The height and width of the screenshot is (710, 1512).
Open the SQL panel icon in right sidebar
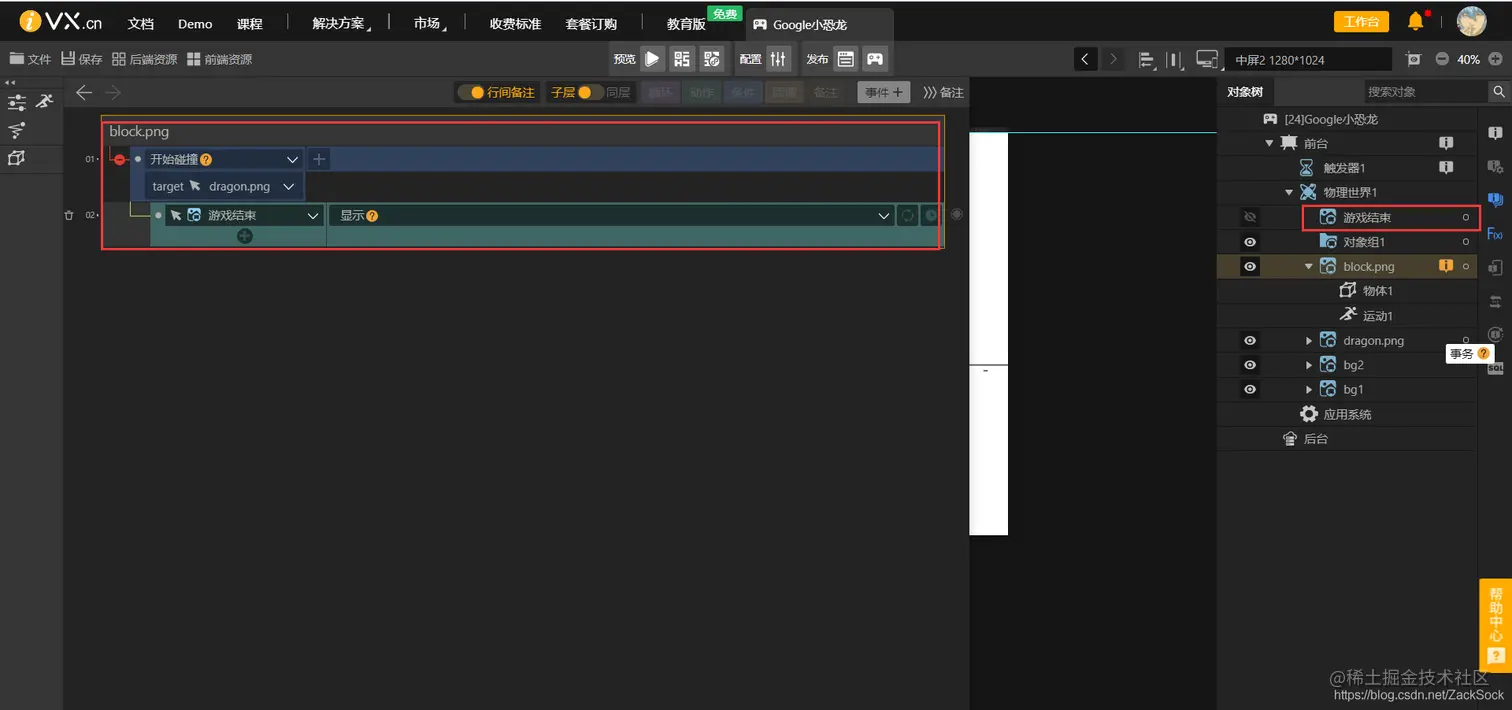pos(1495,368)
